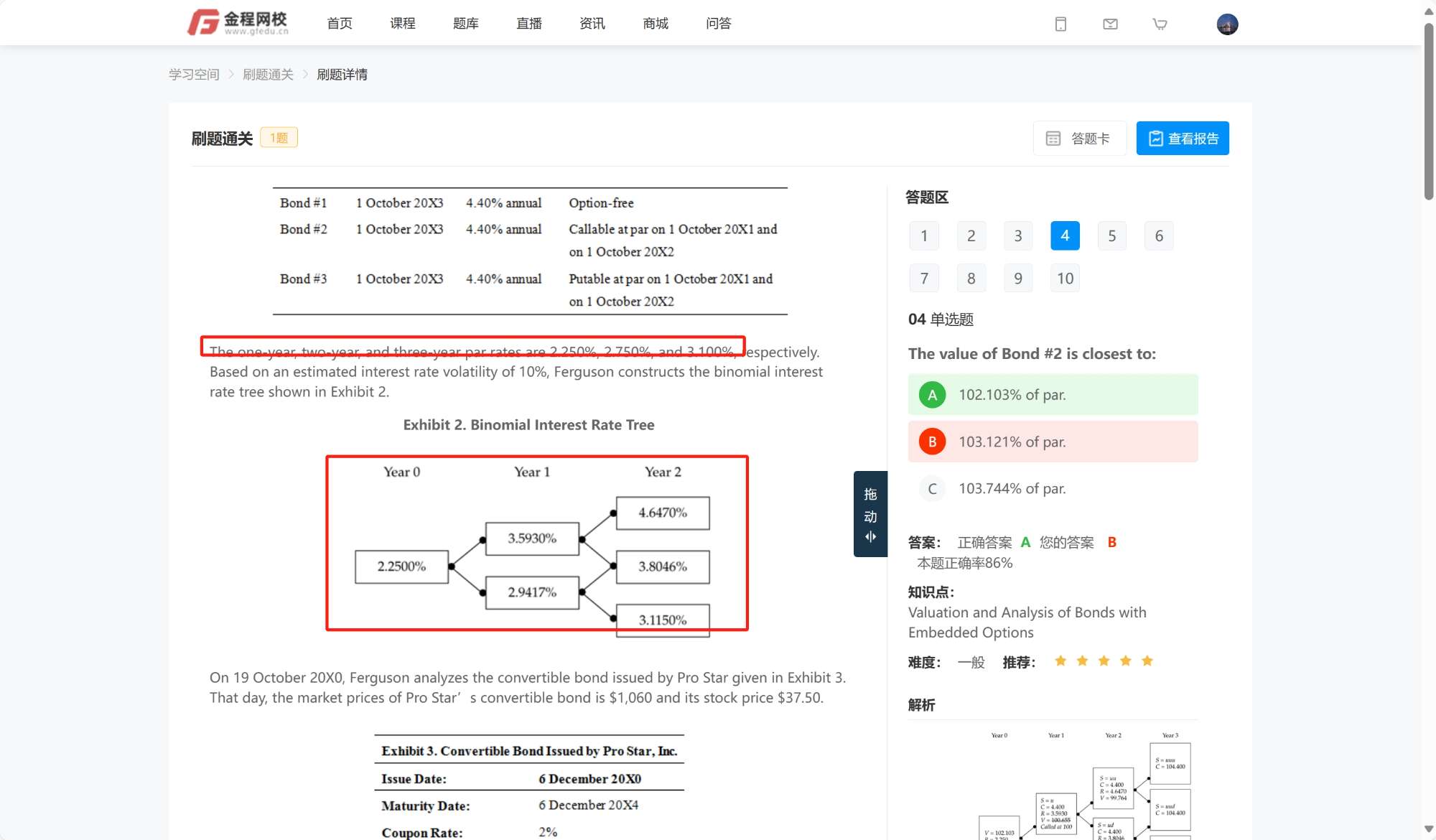This screenshot has height=840, width=1436.
Task: Open the shopping cart icon
Action: (x=1160, y=24)
